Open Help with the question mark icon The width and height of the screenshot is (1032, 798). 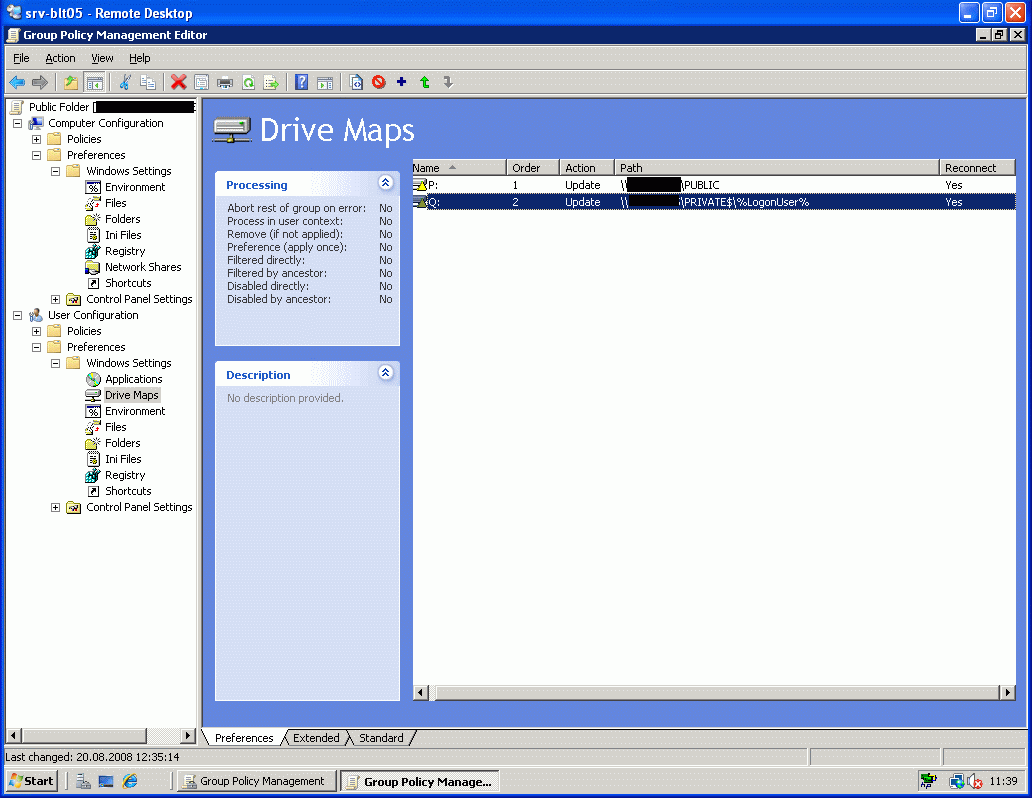[x=301, y=82]
